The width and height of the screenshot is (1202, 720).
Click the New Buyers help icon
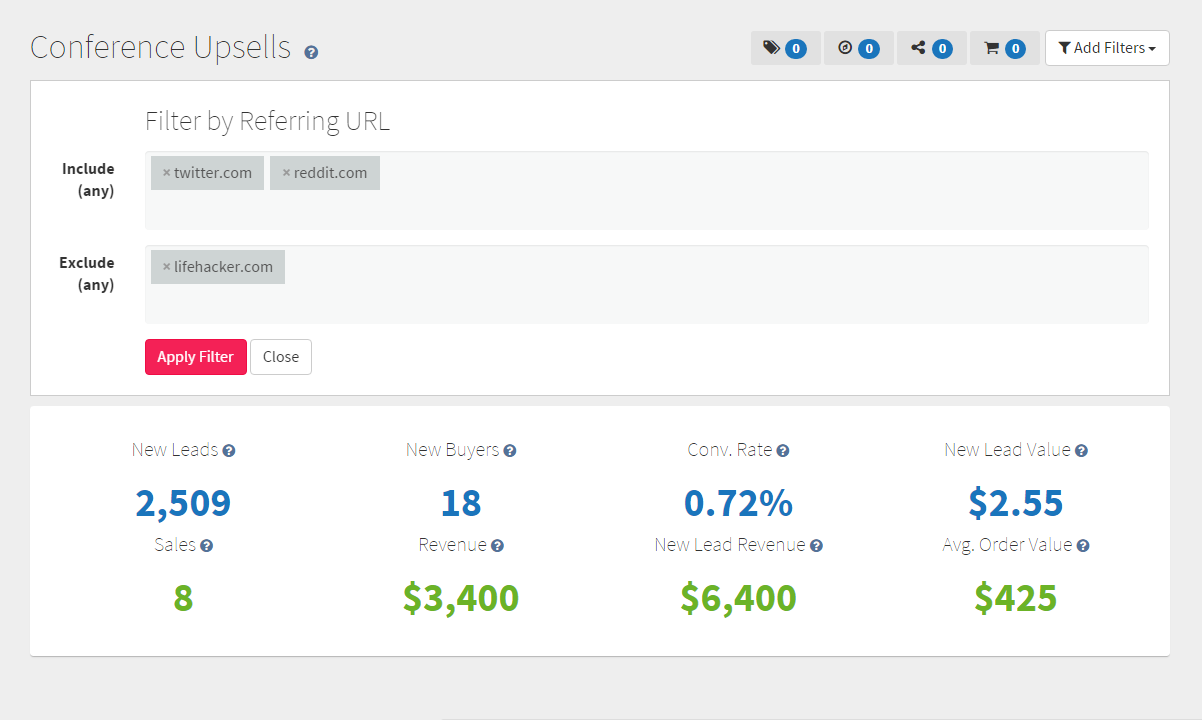point(510,451)
